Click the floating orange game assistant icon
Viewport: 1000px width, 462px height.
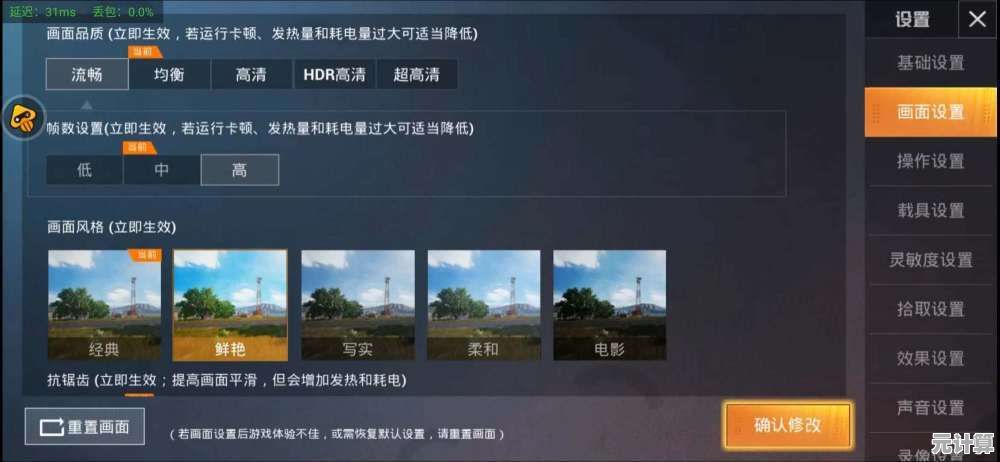[23, 118]
